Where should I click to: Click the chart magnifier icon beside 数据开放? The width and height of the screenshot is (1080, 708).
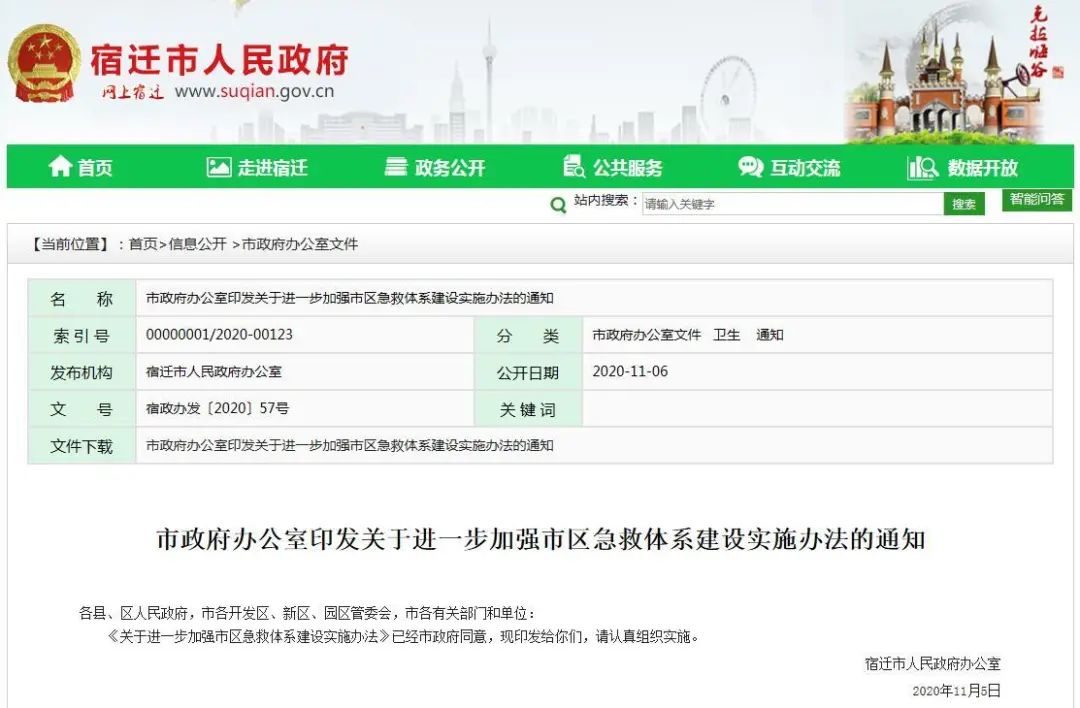click(x=923, y=167)
